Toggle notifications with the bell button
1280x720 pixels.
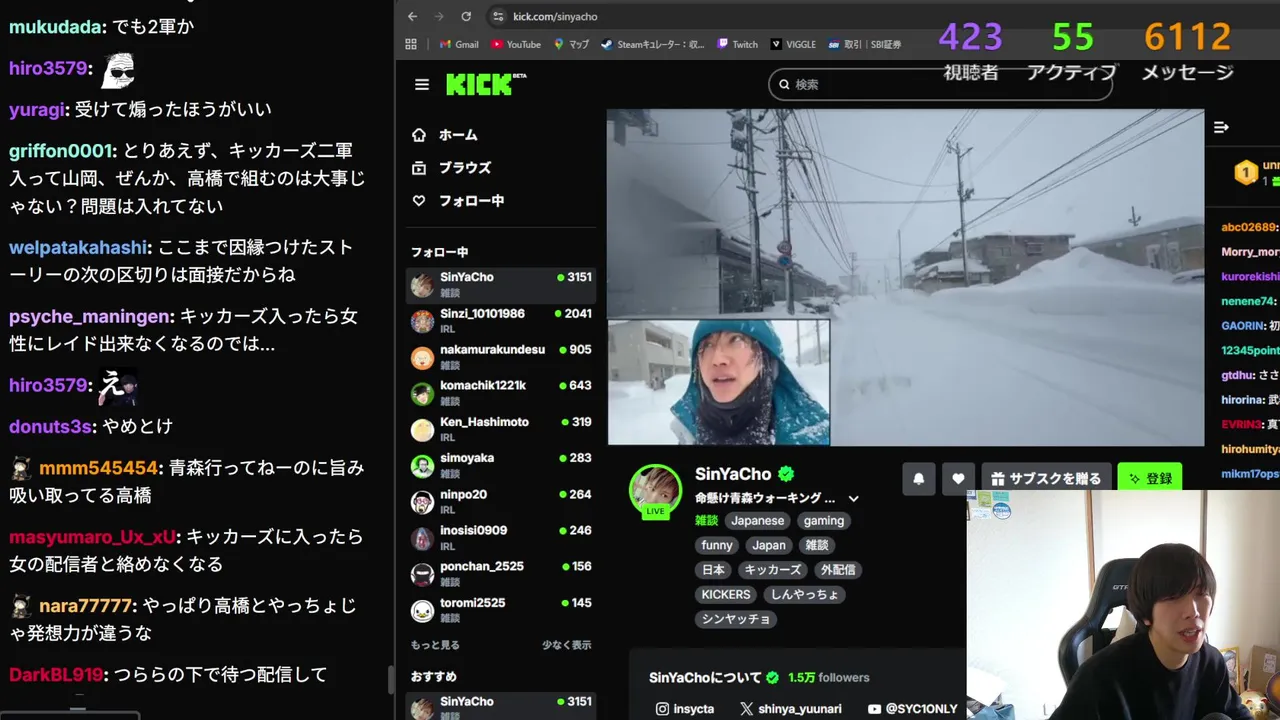tap(919, 479)
